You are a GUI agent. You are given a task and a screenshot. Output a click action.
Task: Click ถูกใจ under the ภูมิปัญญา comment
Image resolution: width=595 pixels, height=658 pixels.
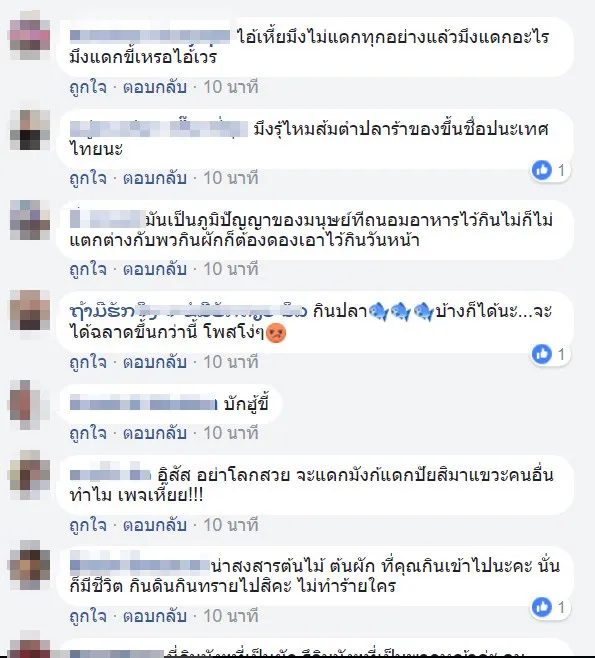(88, 269)
